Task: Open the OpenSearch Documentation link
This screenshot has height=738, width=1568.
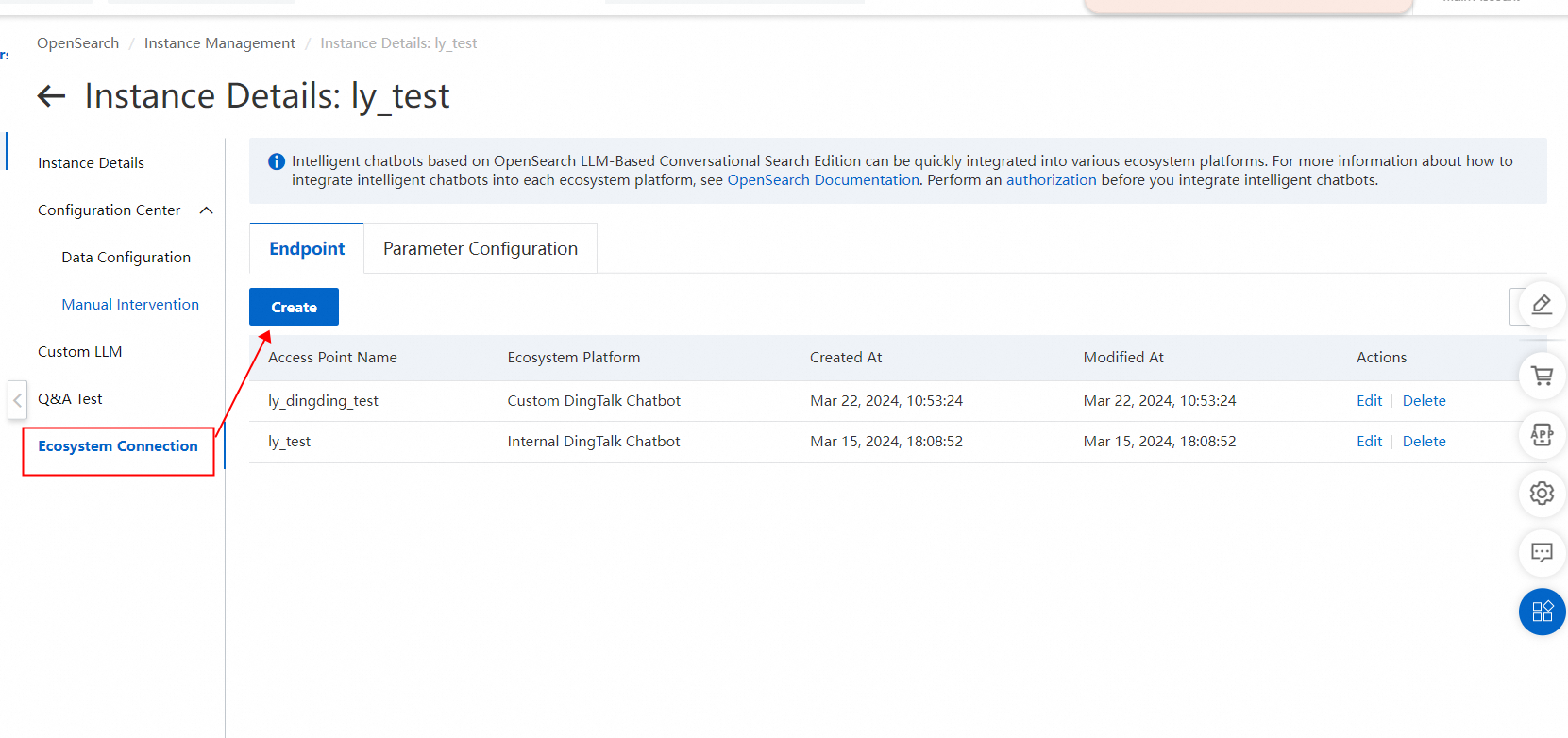Action: (822, 180)
